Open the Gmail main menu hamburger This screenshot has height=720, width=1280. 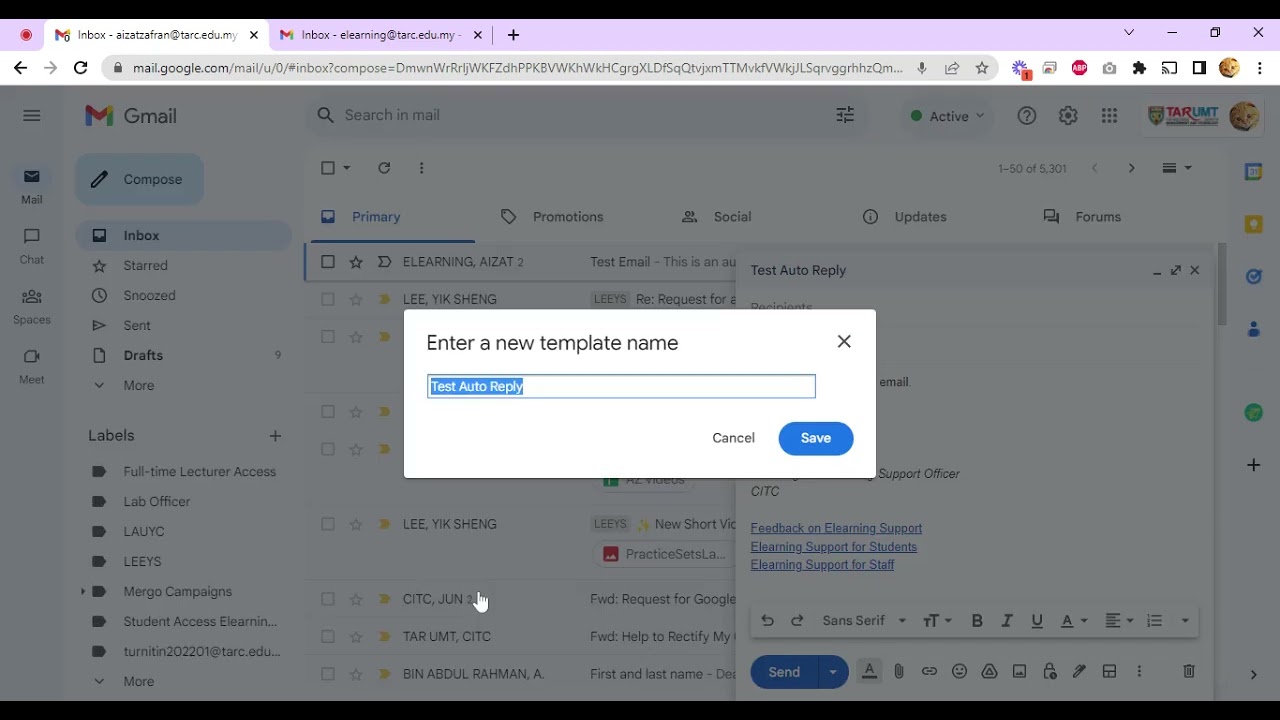click(32, 116)
